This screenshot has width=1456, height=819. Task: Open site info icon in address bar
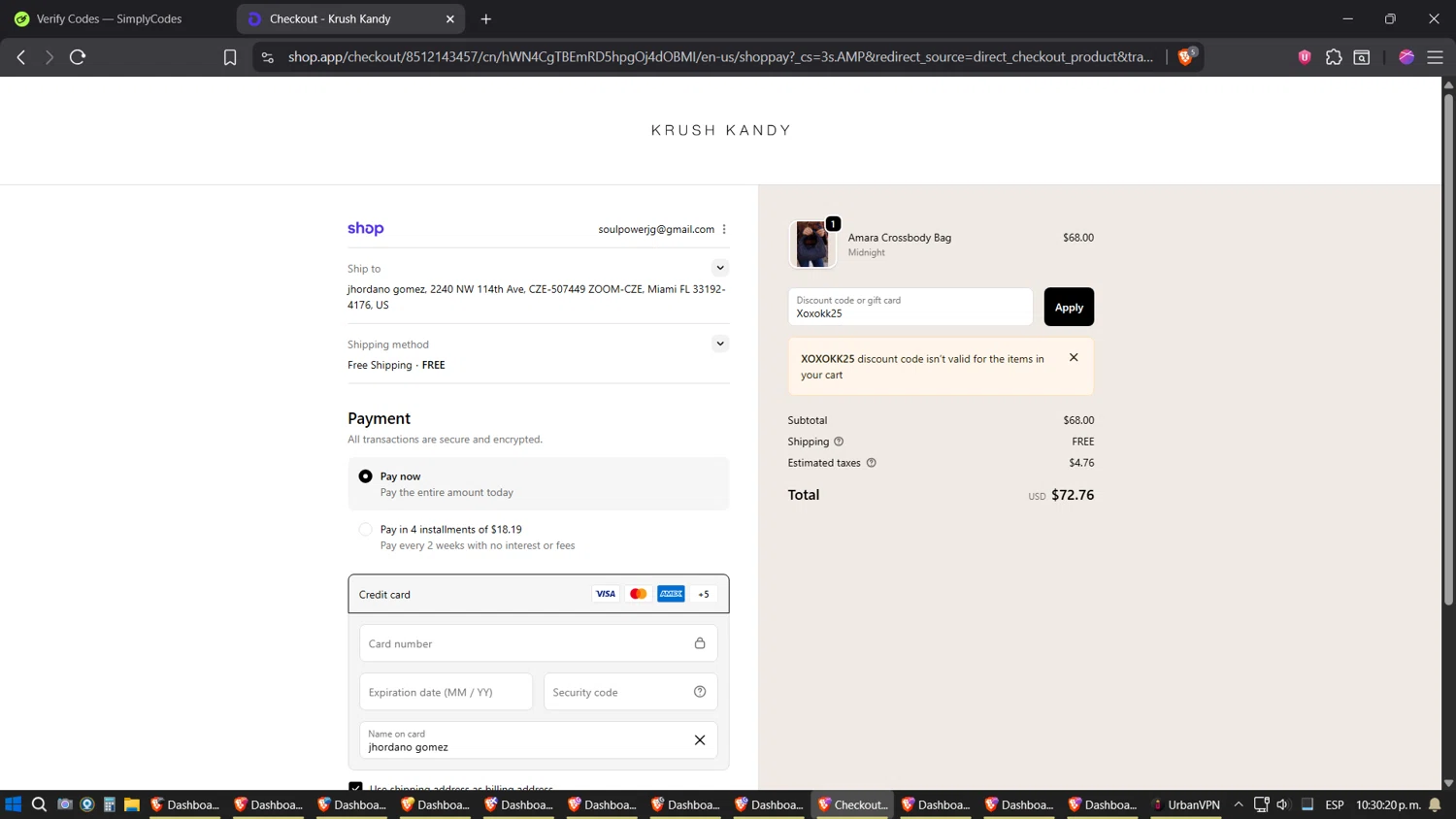(x=268, y=57)
